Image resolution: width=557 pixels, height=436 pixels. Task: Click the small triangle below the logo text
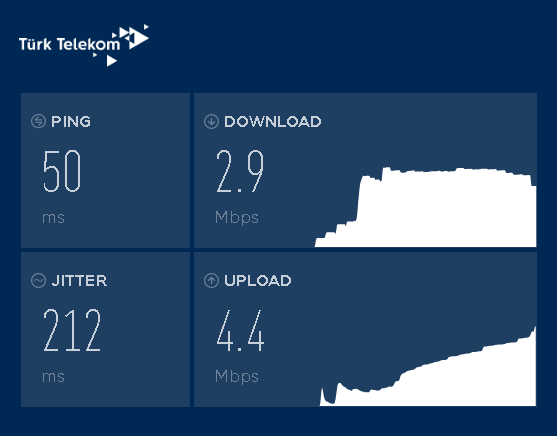point(112,60)
